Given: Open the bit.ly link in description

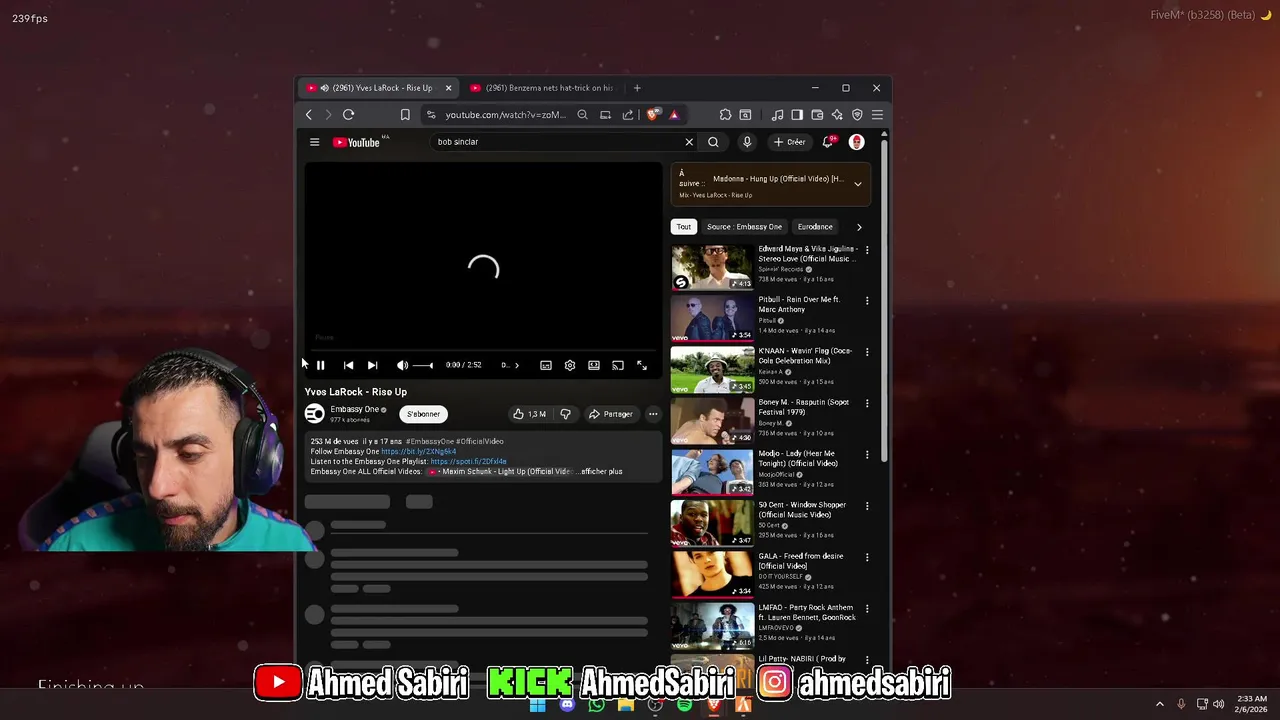Looking at the screenshot, I should click(x=418, y=451).
